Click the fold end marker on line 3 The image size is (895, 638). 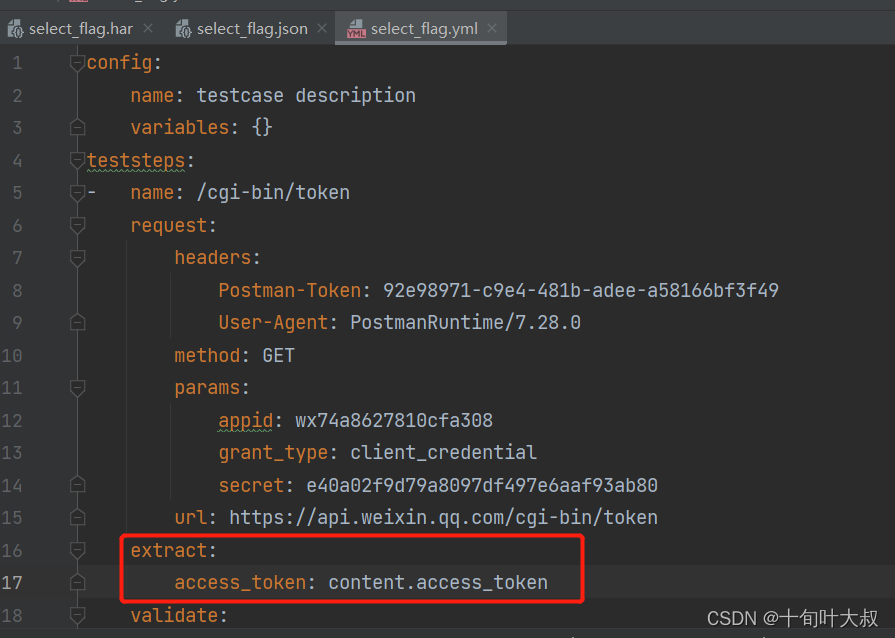(77, 127)
